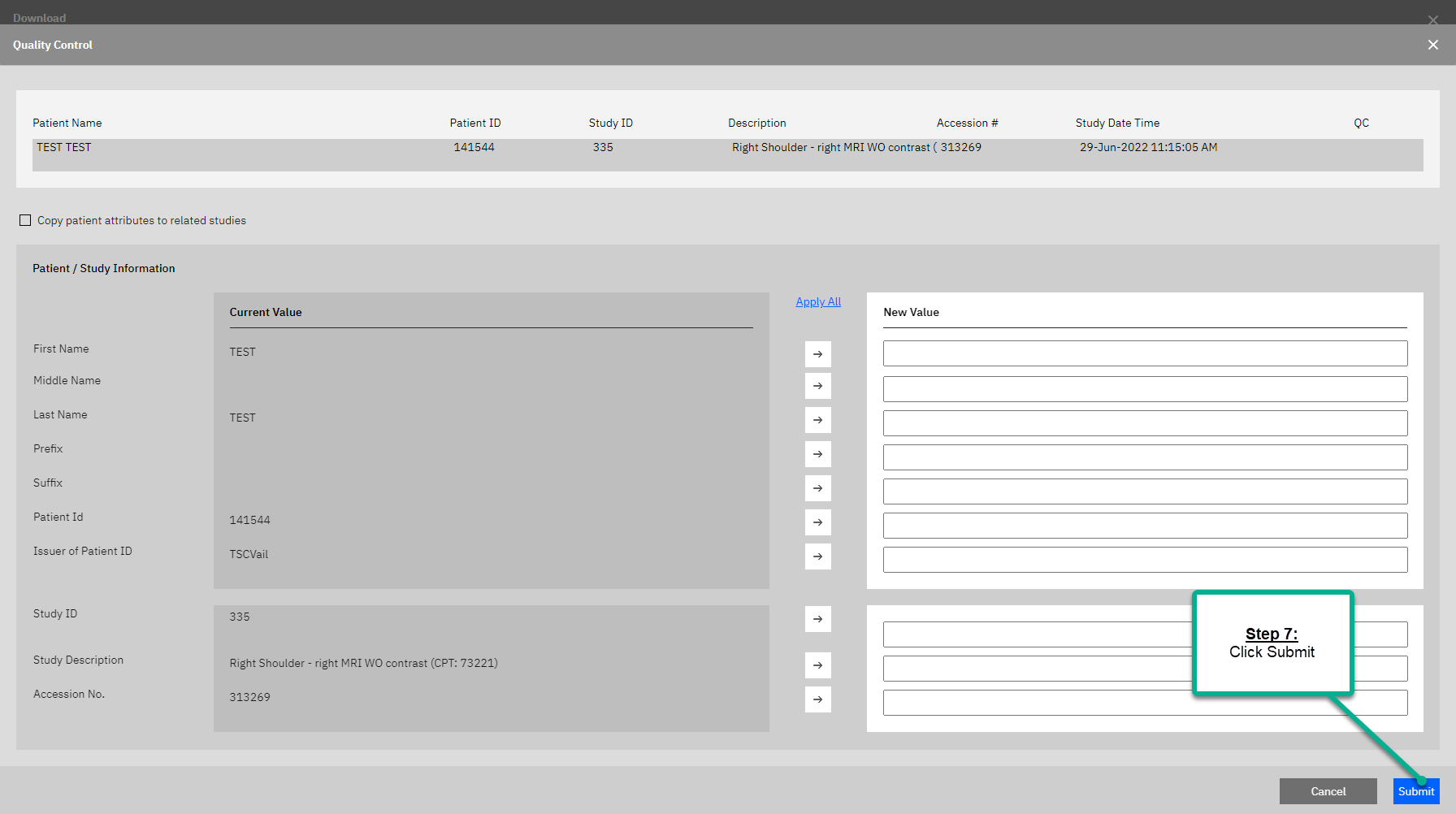This screenshot has width=1456, height=814.
Task: Copy Patient Id with its arrow button
Action: point(817,522)
